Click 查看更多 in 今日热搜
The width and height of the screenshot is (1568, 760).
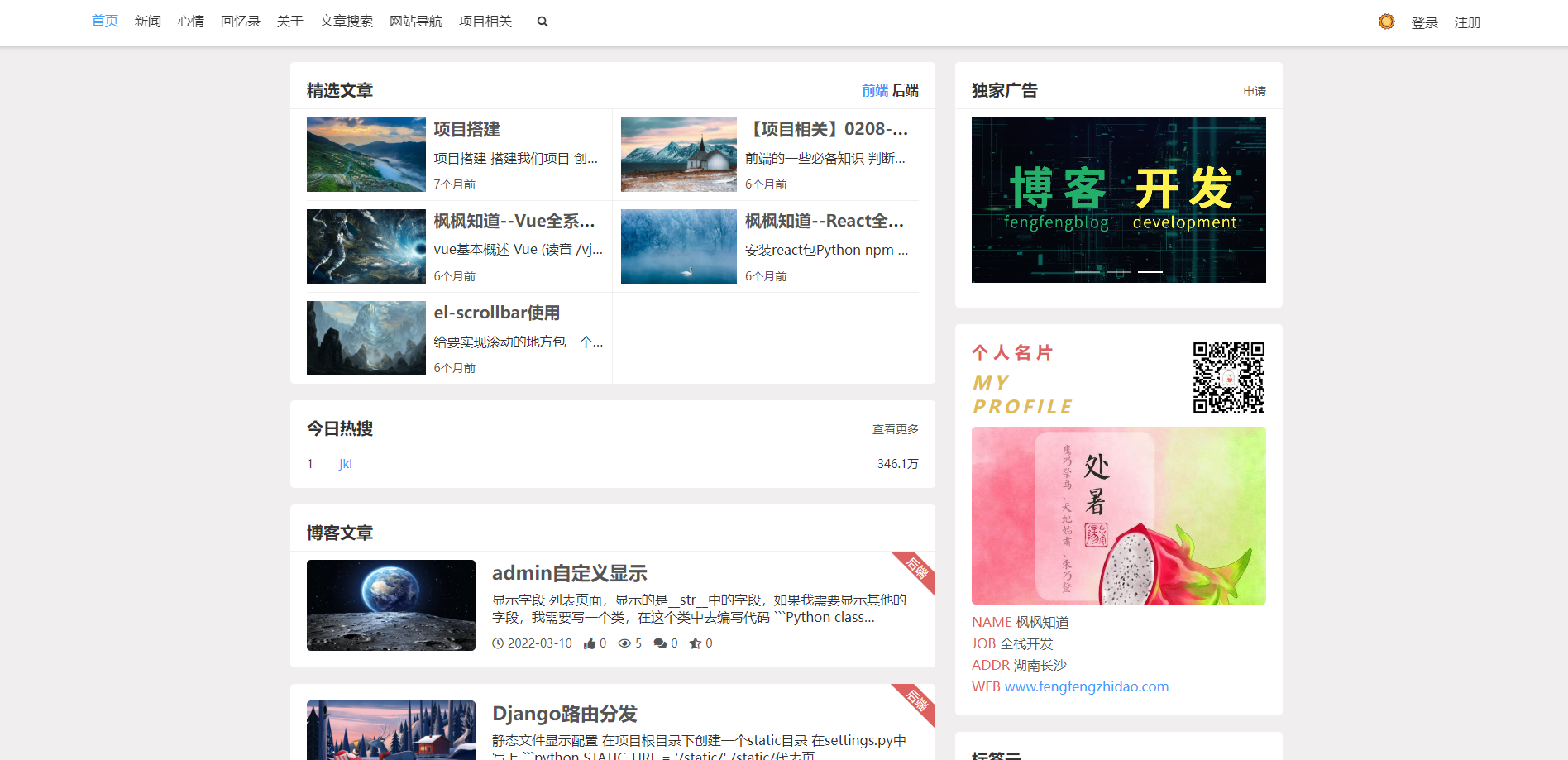coord(896,429)
